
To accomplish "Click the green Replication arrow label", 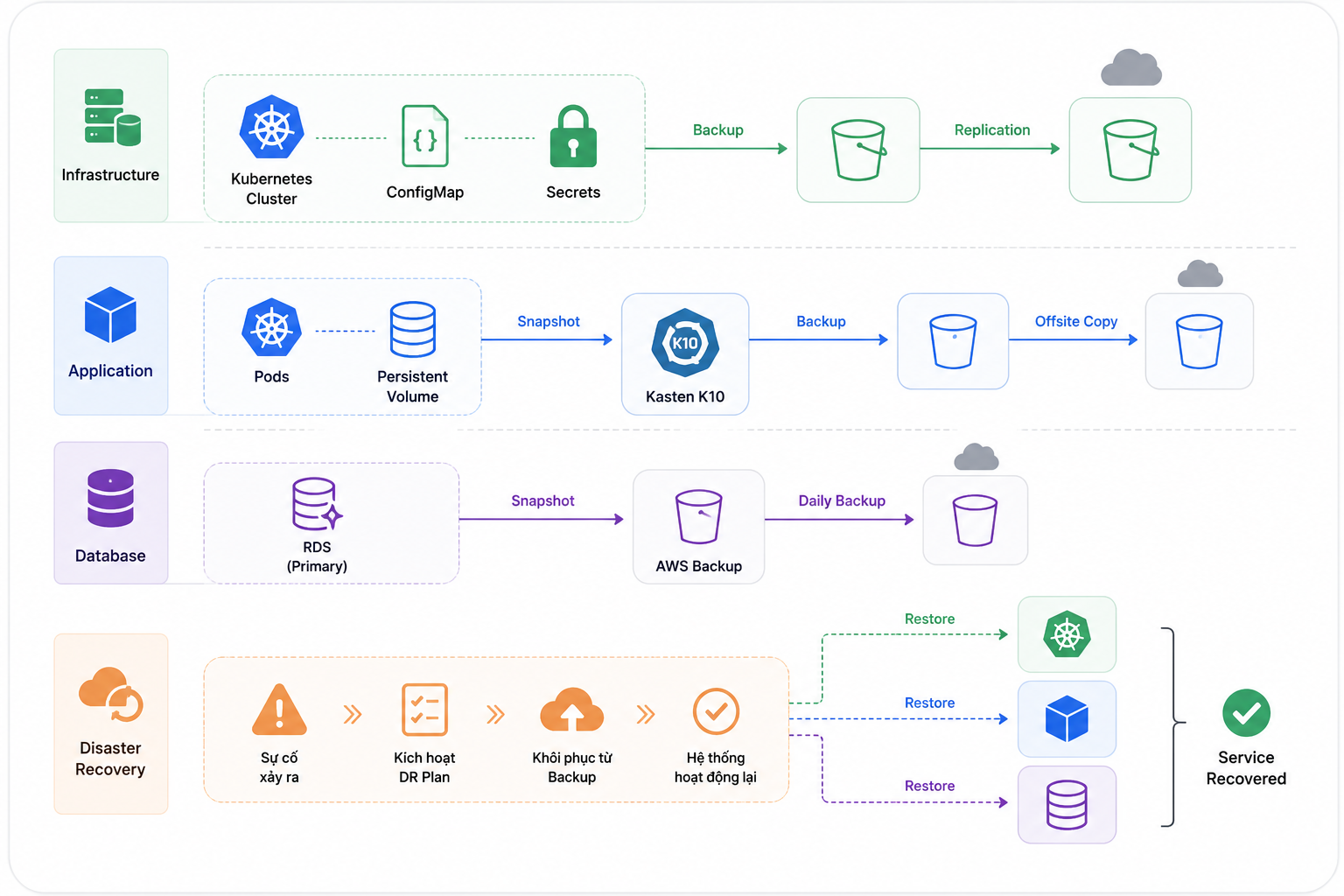I will pyautogui.click(x=992, y=130).
